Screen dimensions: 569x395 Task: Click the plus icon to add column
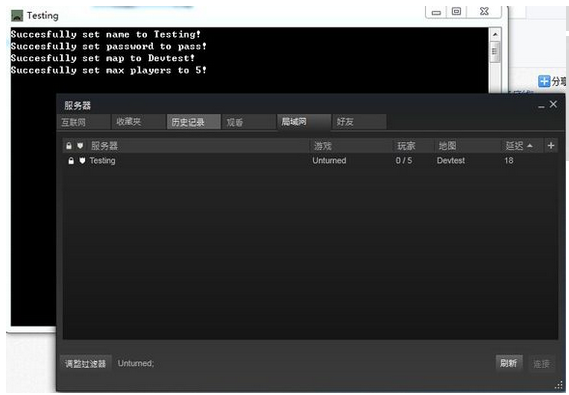pyautogui.click(x=551, y=146)
